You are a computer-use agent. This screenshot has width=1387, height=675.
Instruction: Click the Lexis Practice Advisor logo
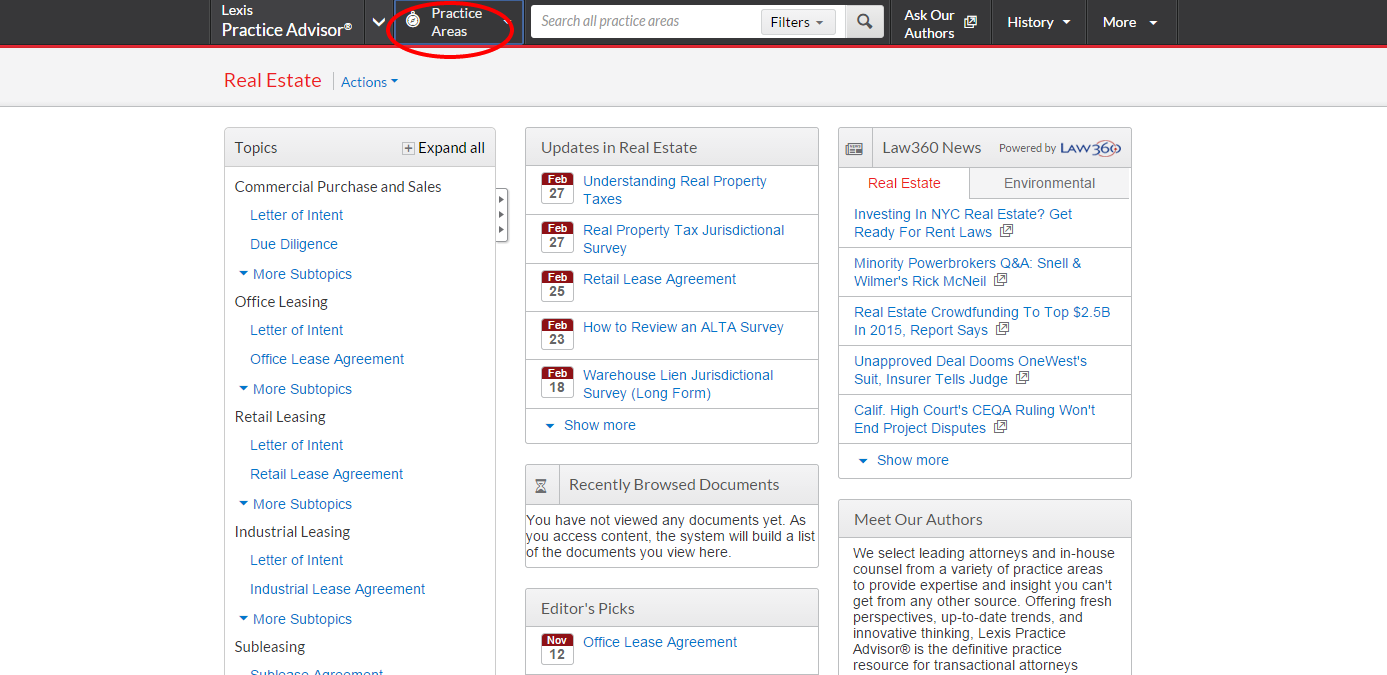point(287,21)
